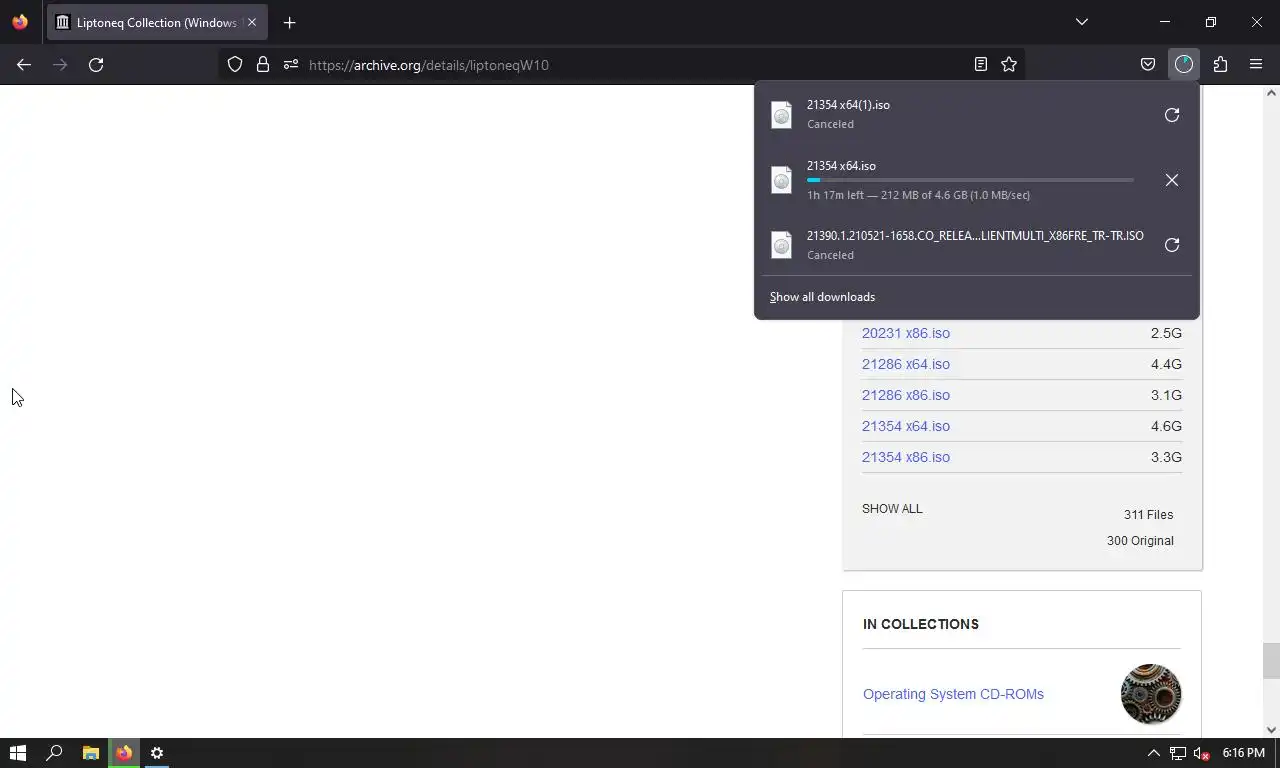Open tracking protection shield info

pyautogui.click(x=235, y=64)
